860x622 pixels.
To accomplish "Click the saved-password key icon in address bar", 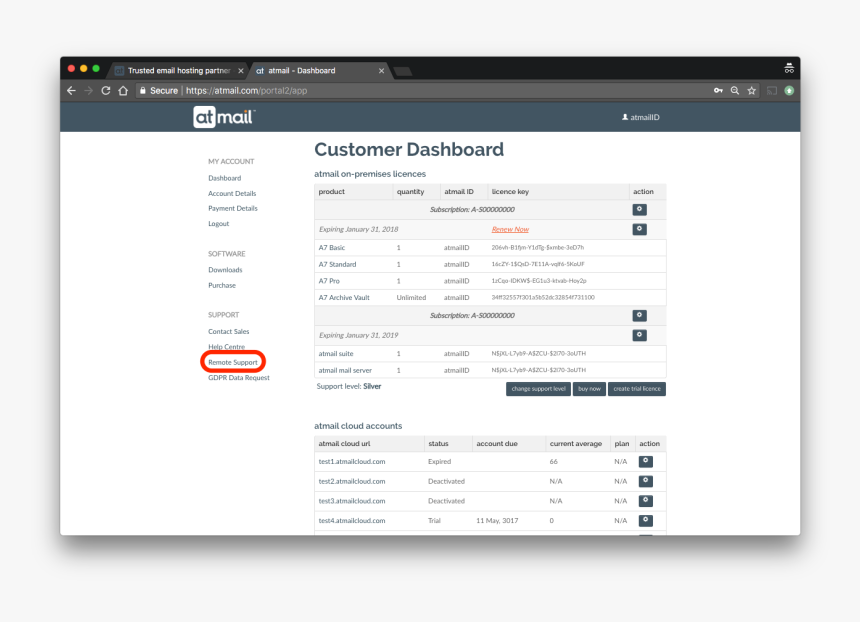I will coord(718,90).
